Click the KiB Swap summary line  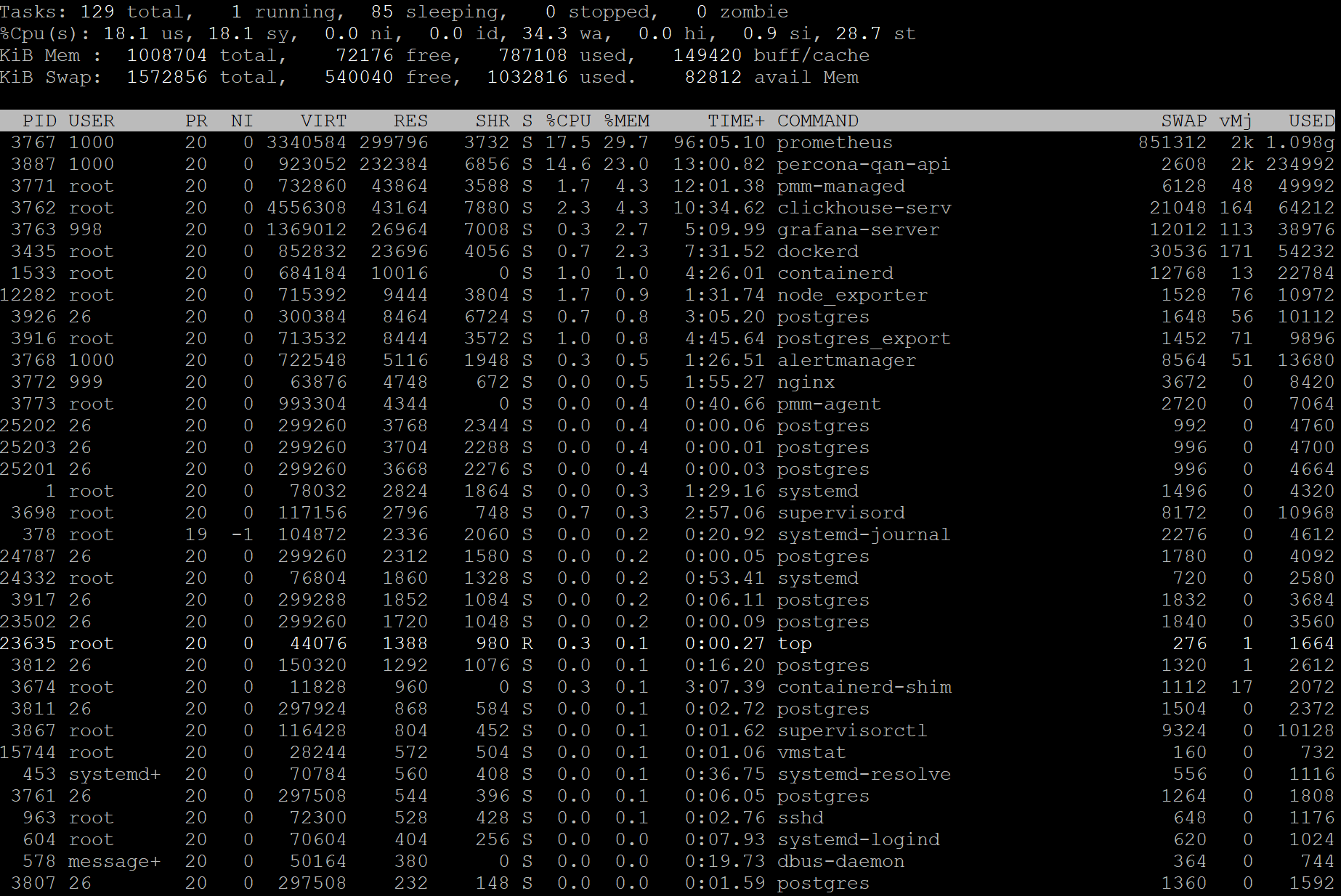pos(291,77)
